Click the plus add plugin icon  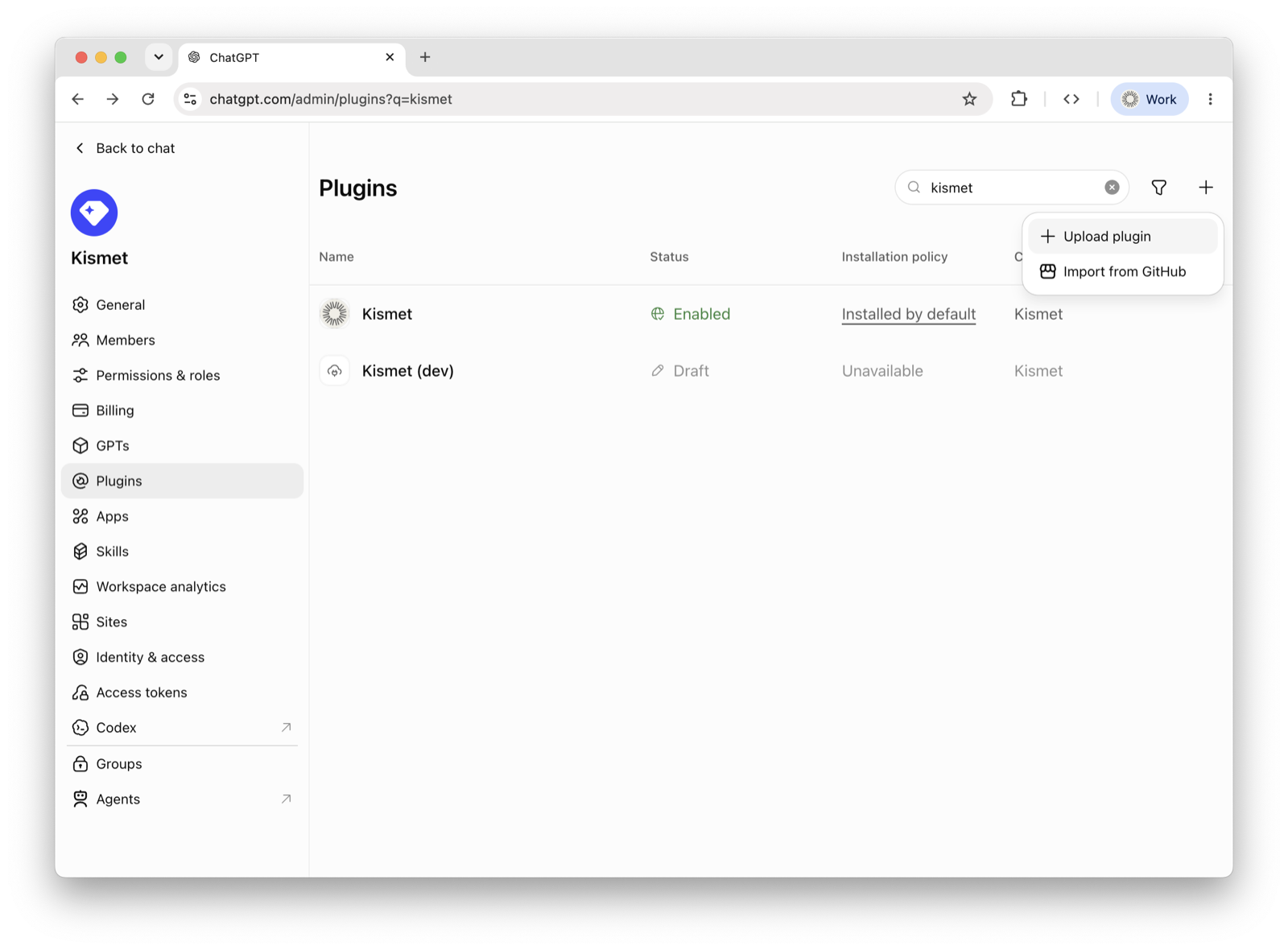pos(1206,188)
